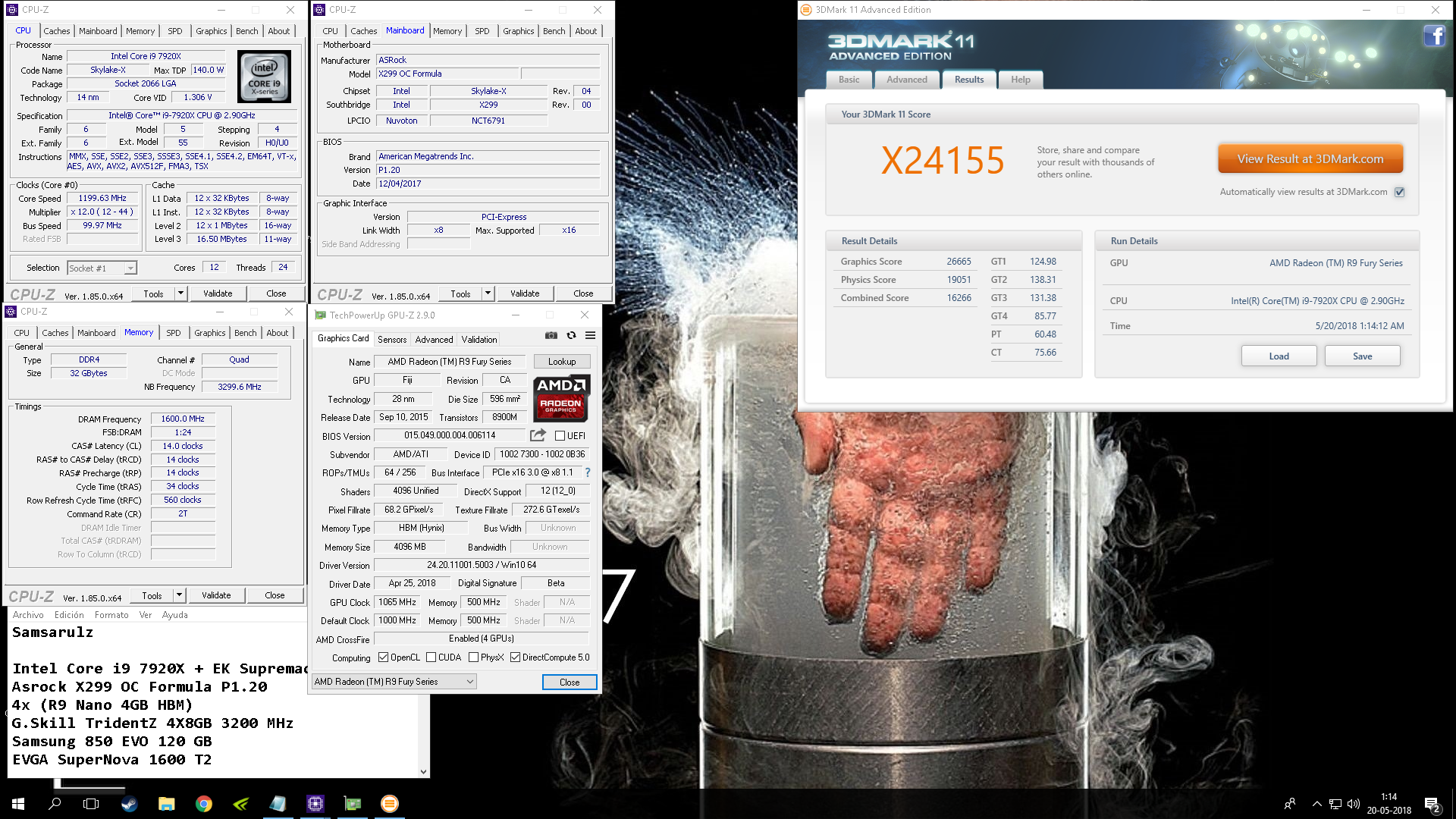Image resolution: width=1456 pixels, height=819 pixels.
Task: Click View Result at 3DMark.com button
Action: coord(1310,159)
